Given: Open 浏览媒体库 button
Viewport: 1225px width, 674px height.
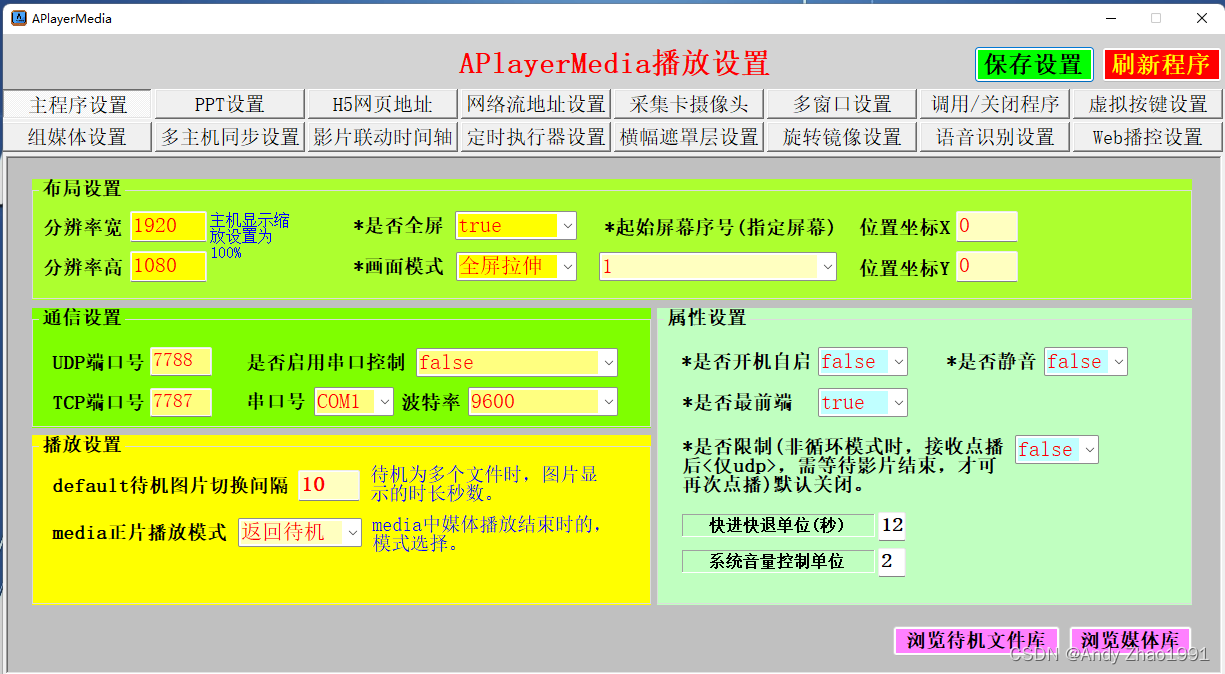Looking at the screenshot, I should 1130,641.
